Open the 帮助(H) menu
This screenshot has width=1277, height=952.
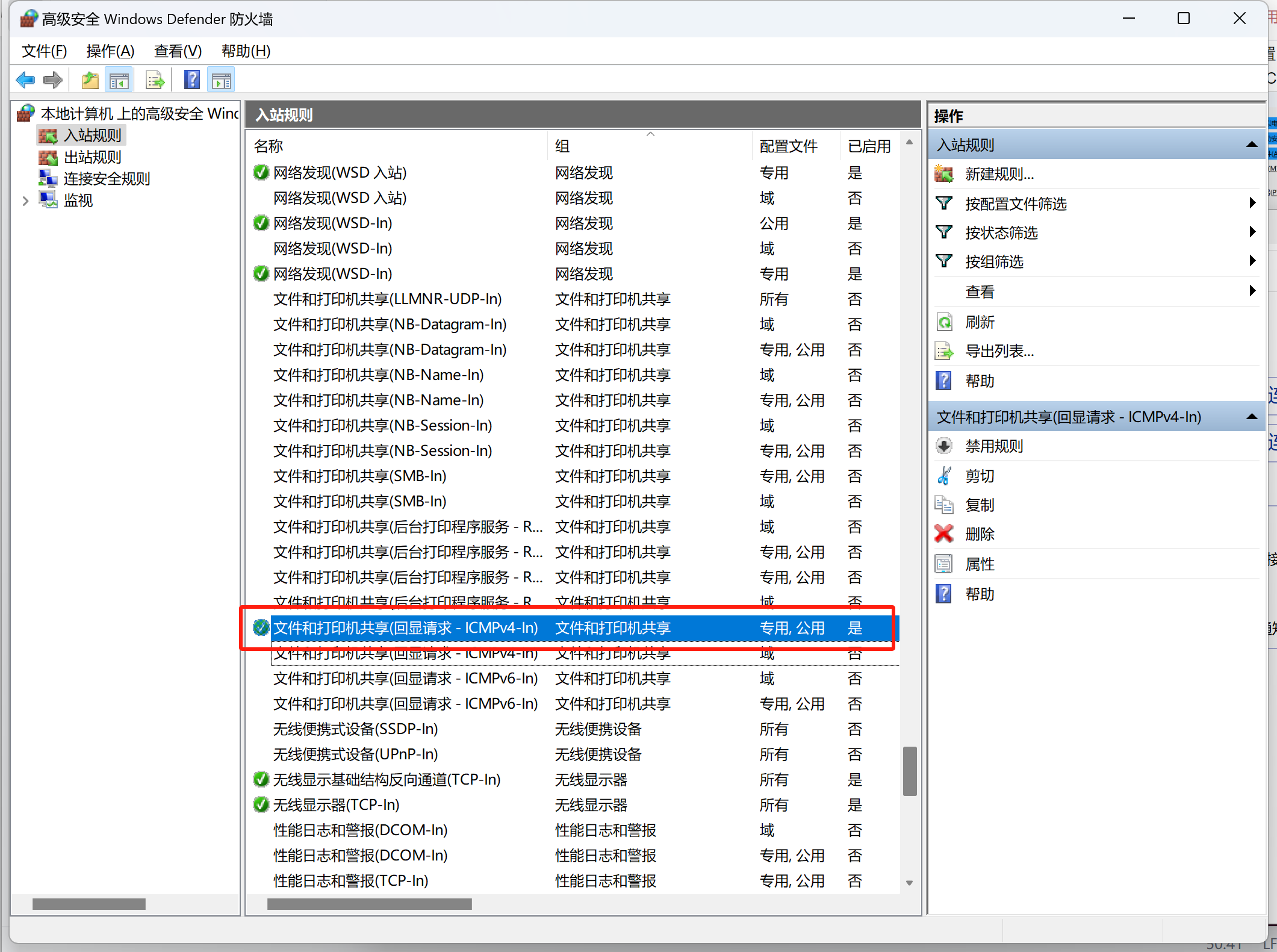click(246, 51)
